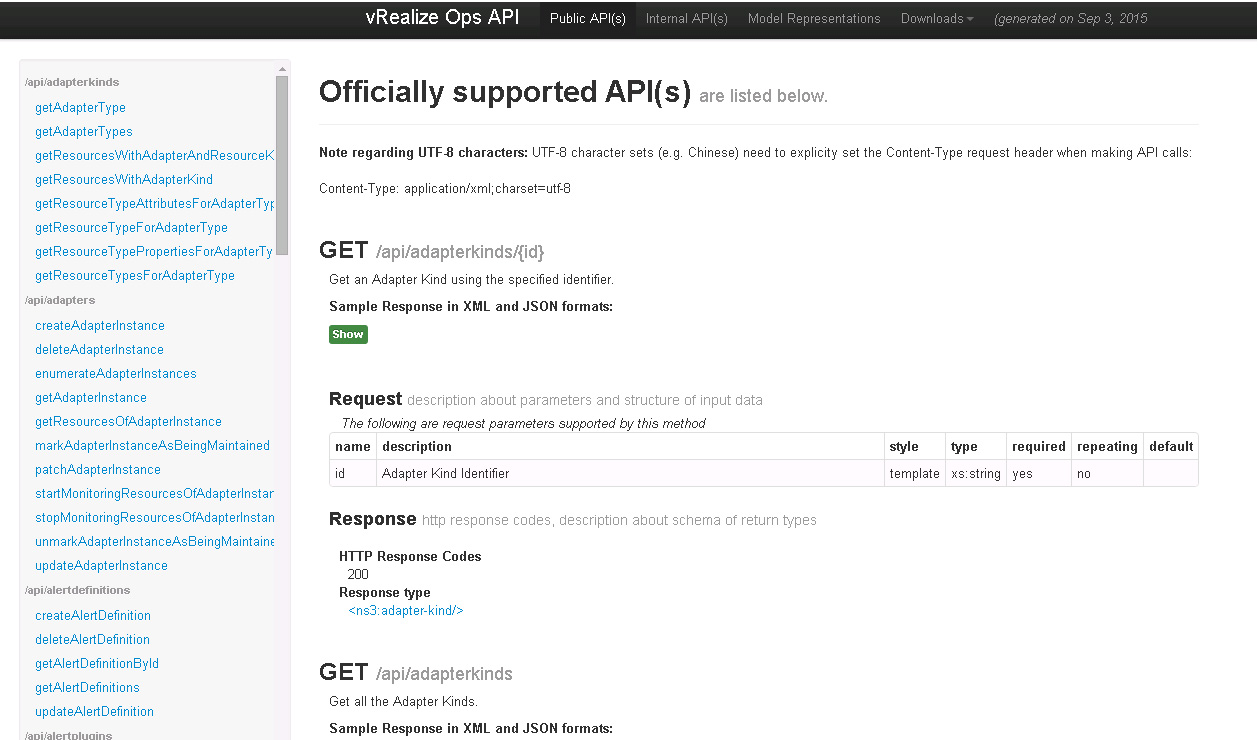The width and height of the screenshot is (1258, 740).
Task: Select getAlertDefinitionById in the sidebar
Action: (x=97, y=664)
